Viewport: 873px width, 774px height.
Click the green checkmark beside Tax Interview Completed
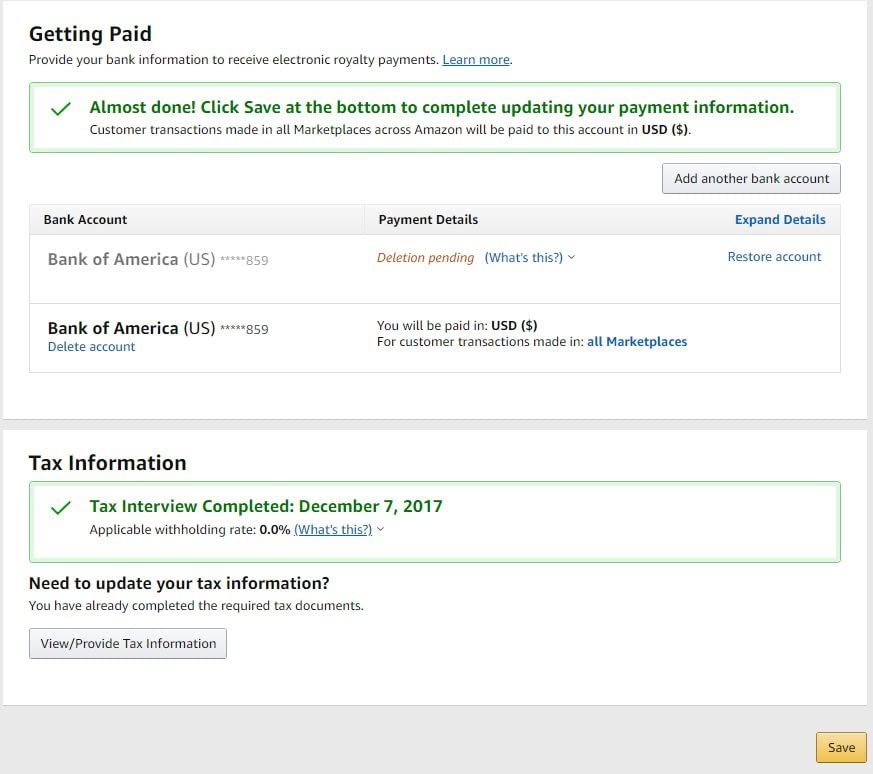pyautogui.click(x=61, y=507)
